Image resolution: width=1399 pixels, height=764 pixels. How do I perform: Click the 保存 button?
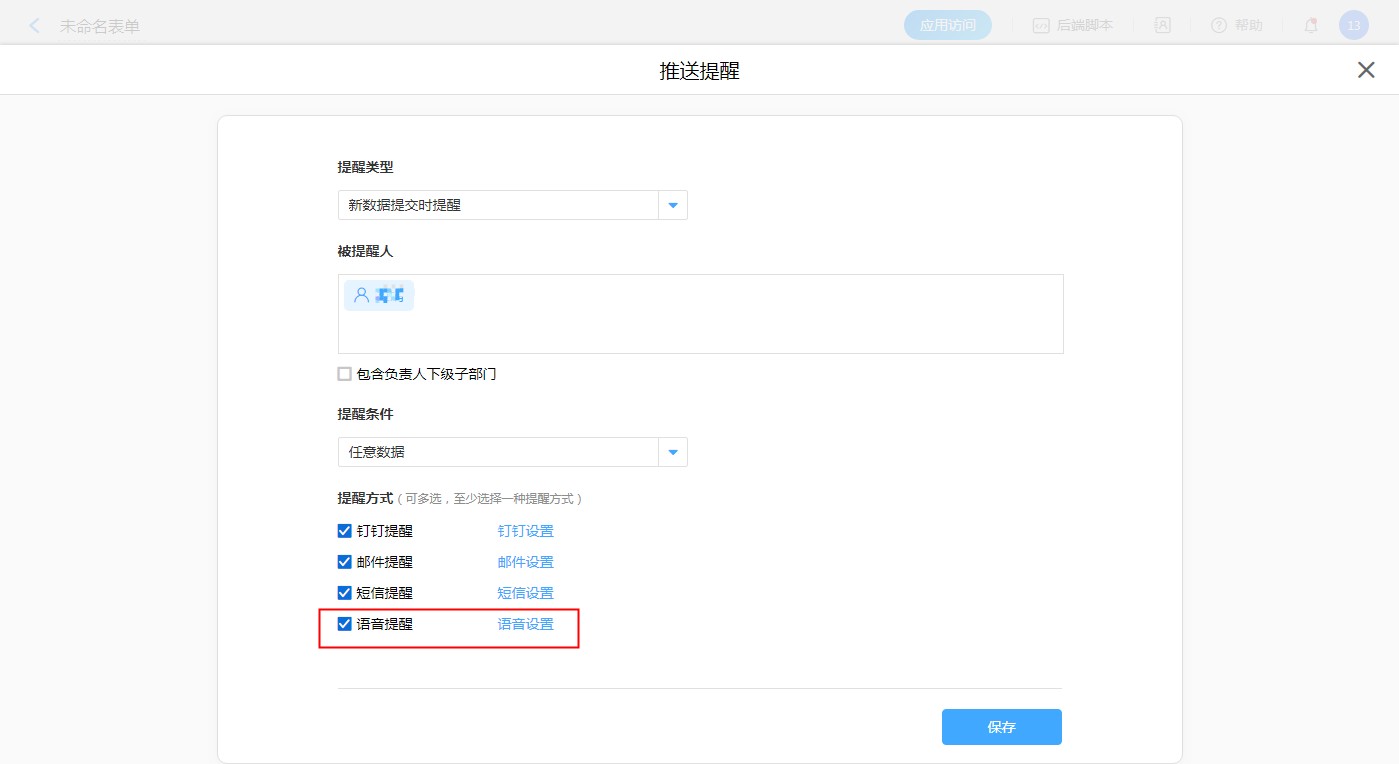click(x=1001, y=727)
